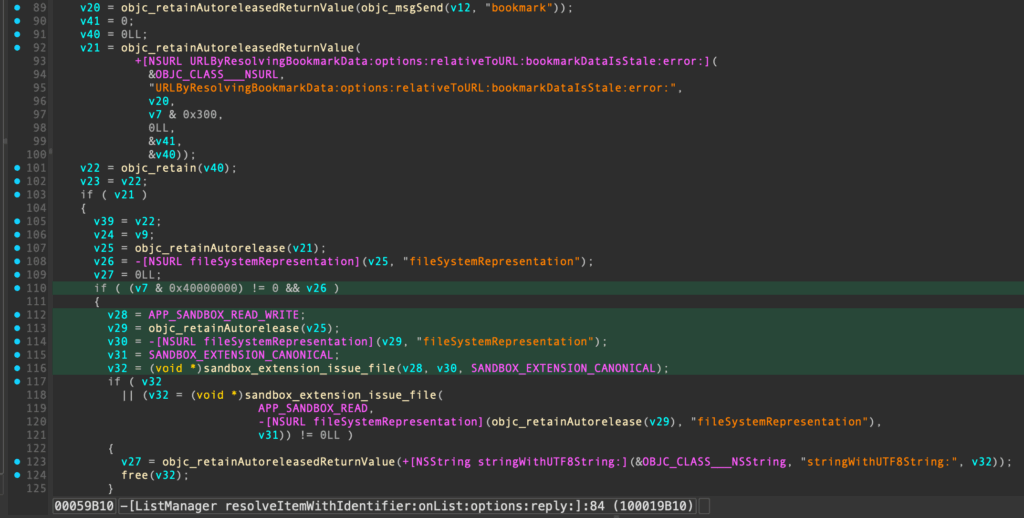Click the breakpoint dot beside line 91

[18, 34]
